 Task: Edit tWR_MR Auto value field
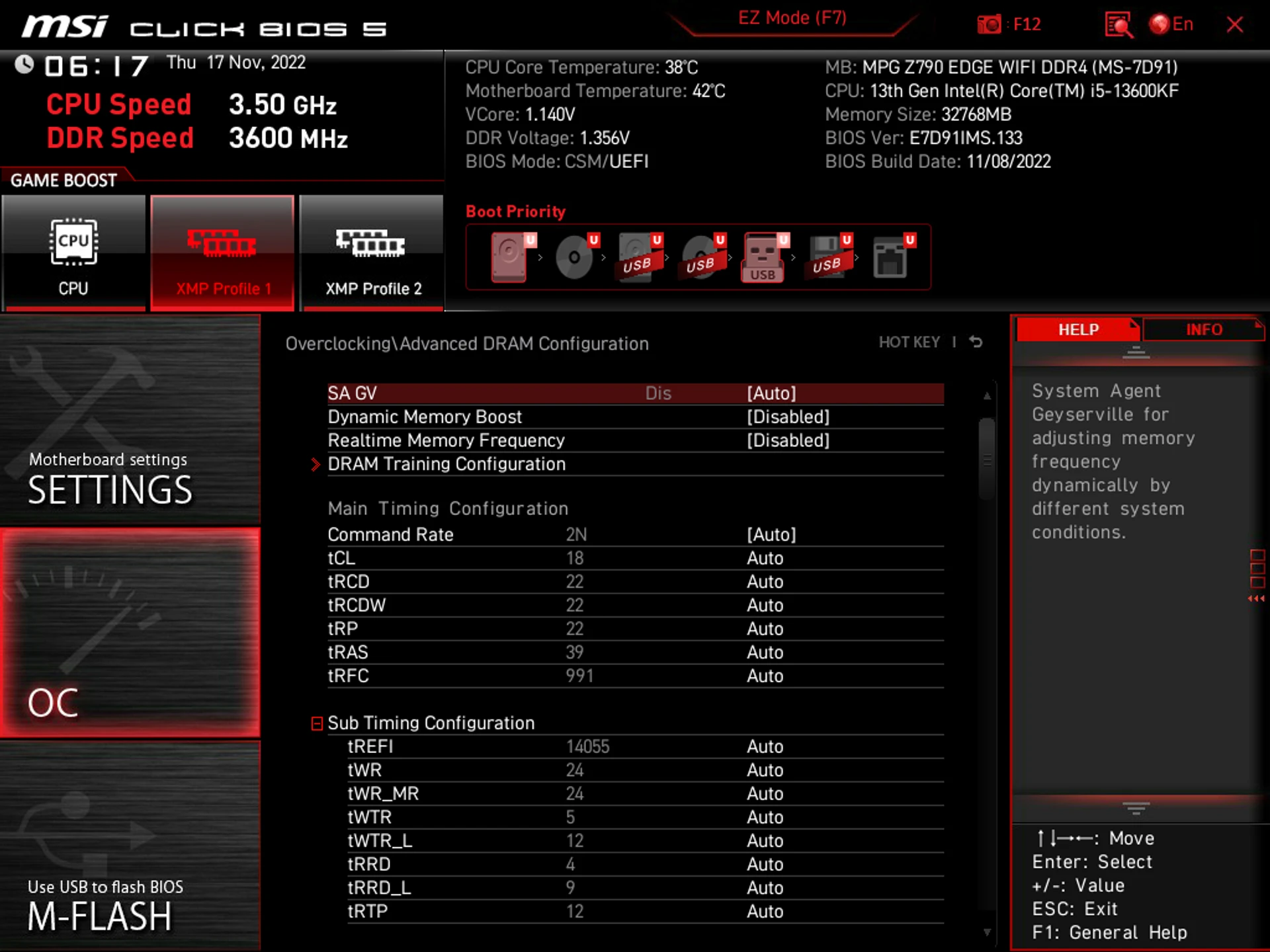click(x=765, y=794)
